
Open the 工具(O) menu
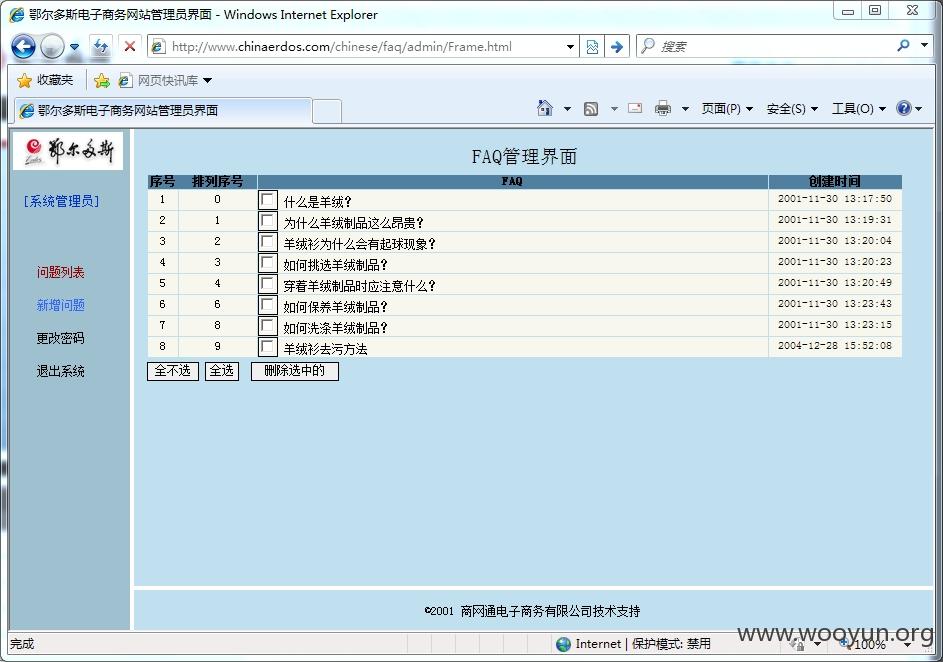click(858, 109)
